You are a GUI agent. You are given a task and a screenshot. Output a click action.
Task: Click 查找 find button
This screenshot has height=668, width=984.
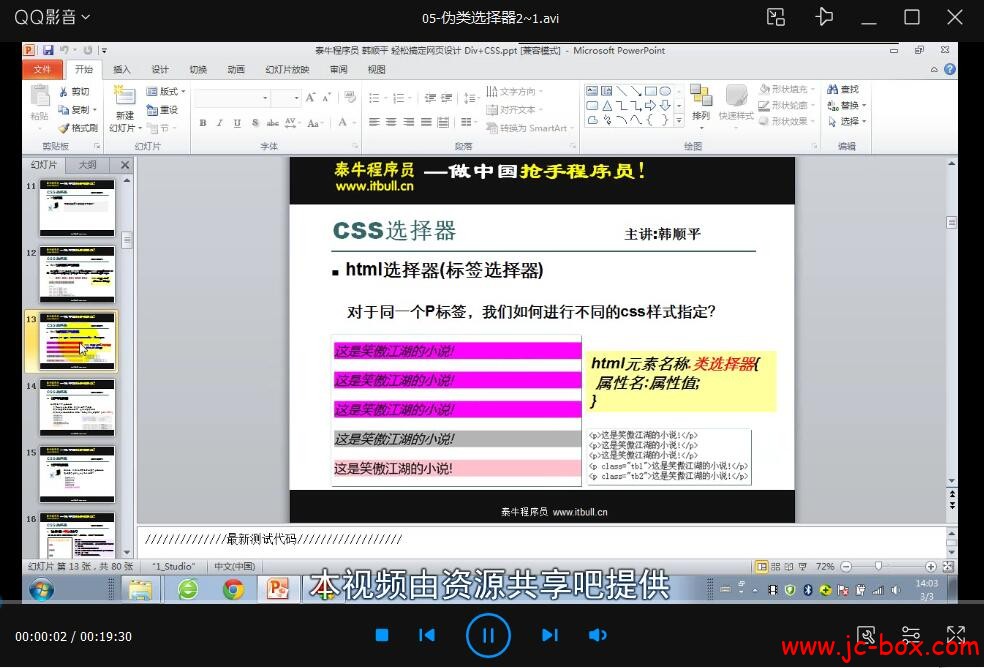(843, 89)
